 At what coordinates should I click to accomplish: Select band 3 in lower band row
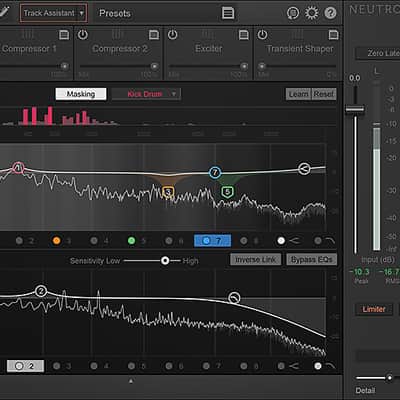point(62,366)
